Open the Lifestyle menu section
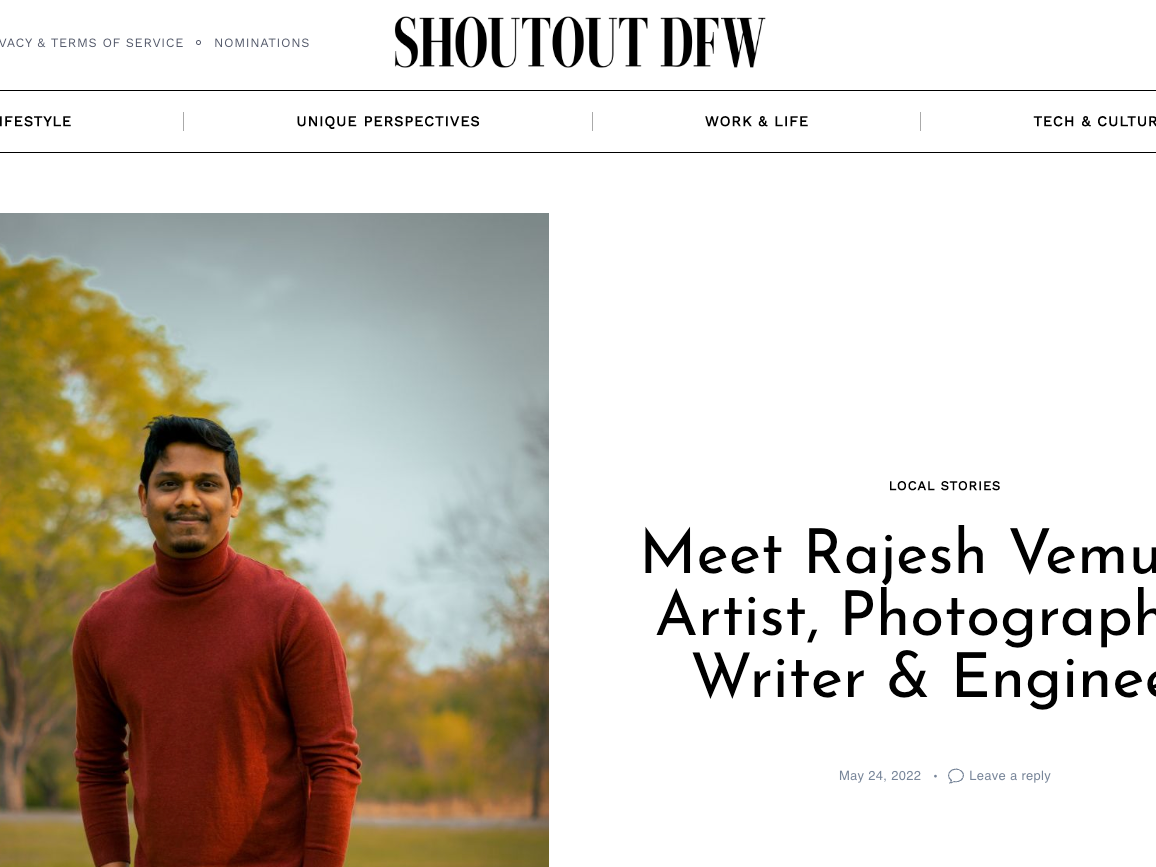1156x867 pixels. coord(35,121)
